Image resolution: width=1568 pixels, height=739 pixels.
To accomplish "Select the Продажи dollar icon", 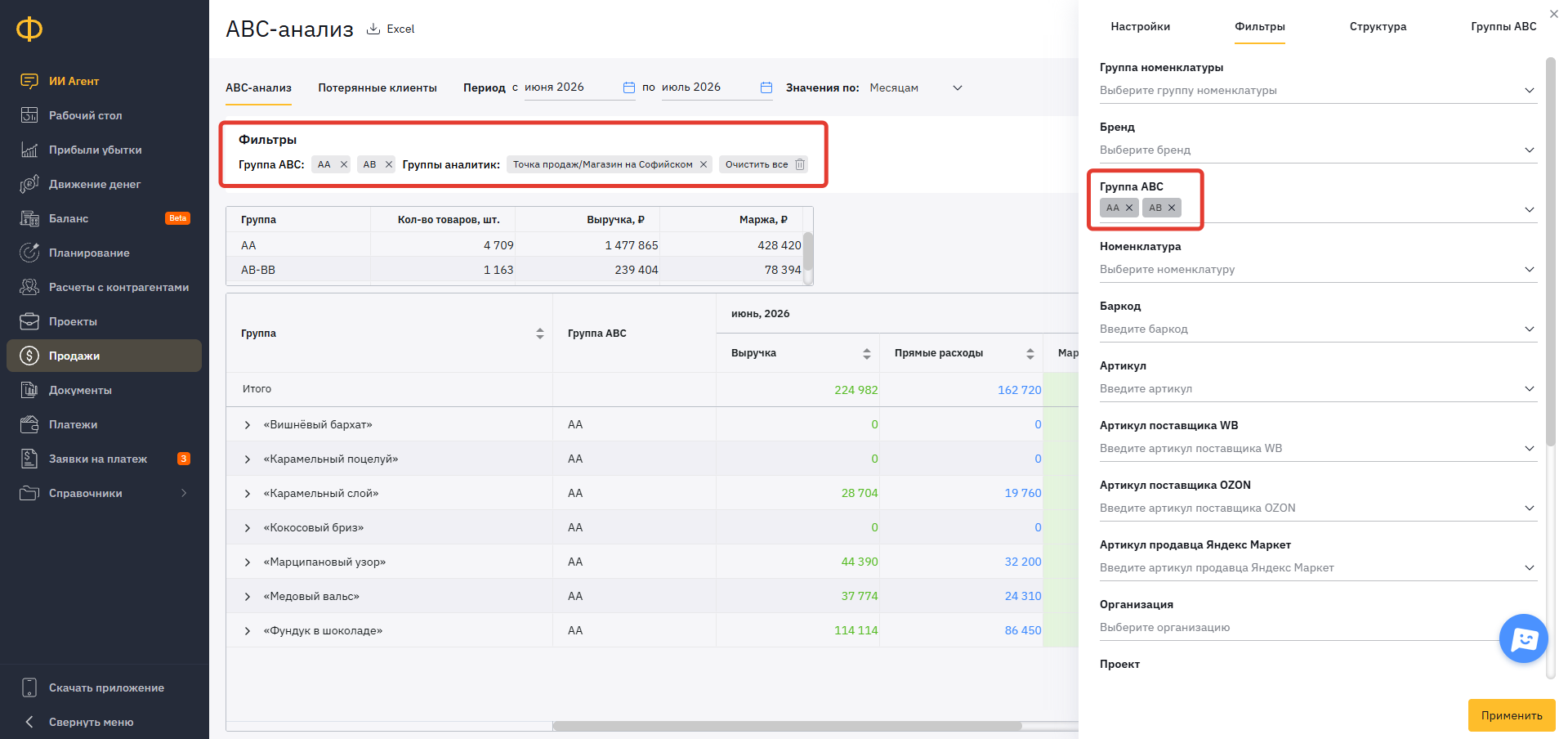I will click(x=29, y=356).
